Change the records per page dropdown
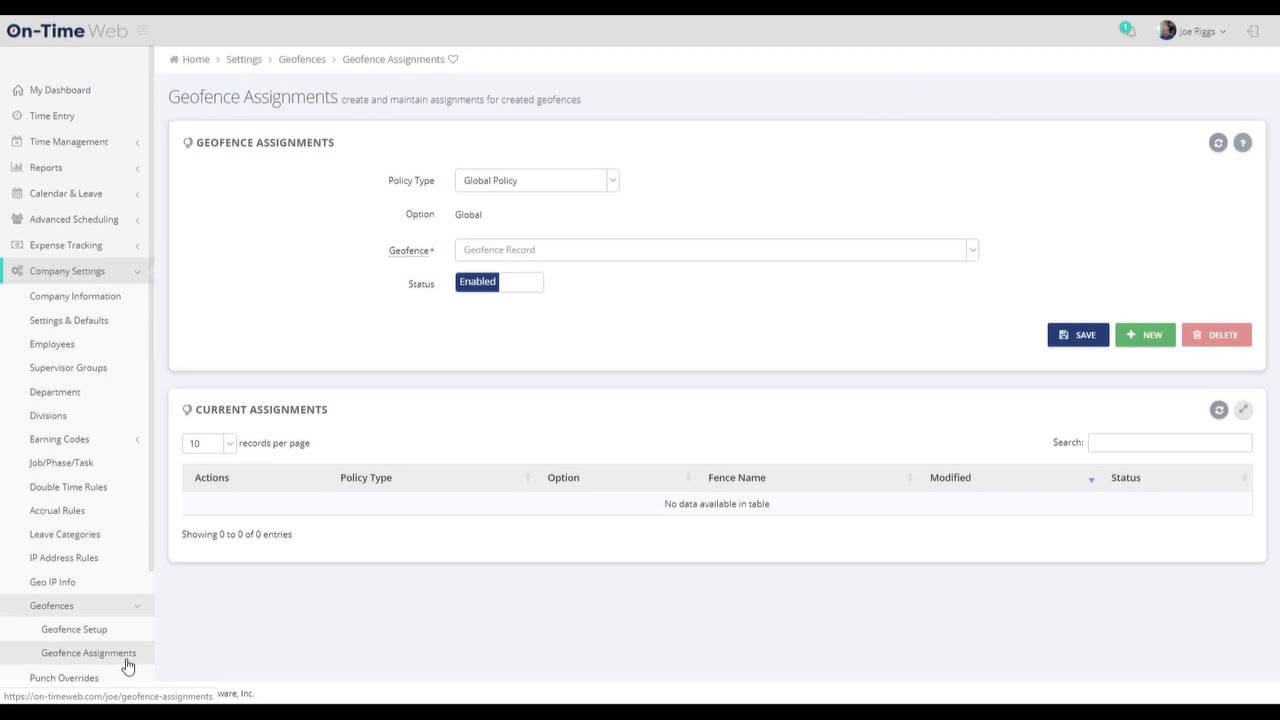 point(209,443)
